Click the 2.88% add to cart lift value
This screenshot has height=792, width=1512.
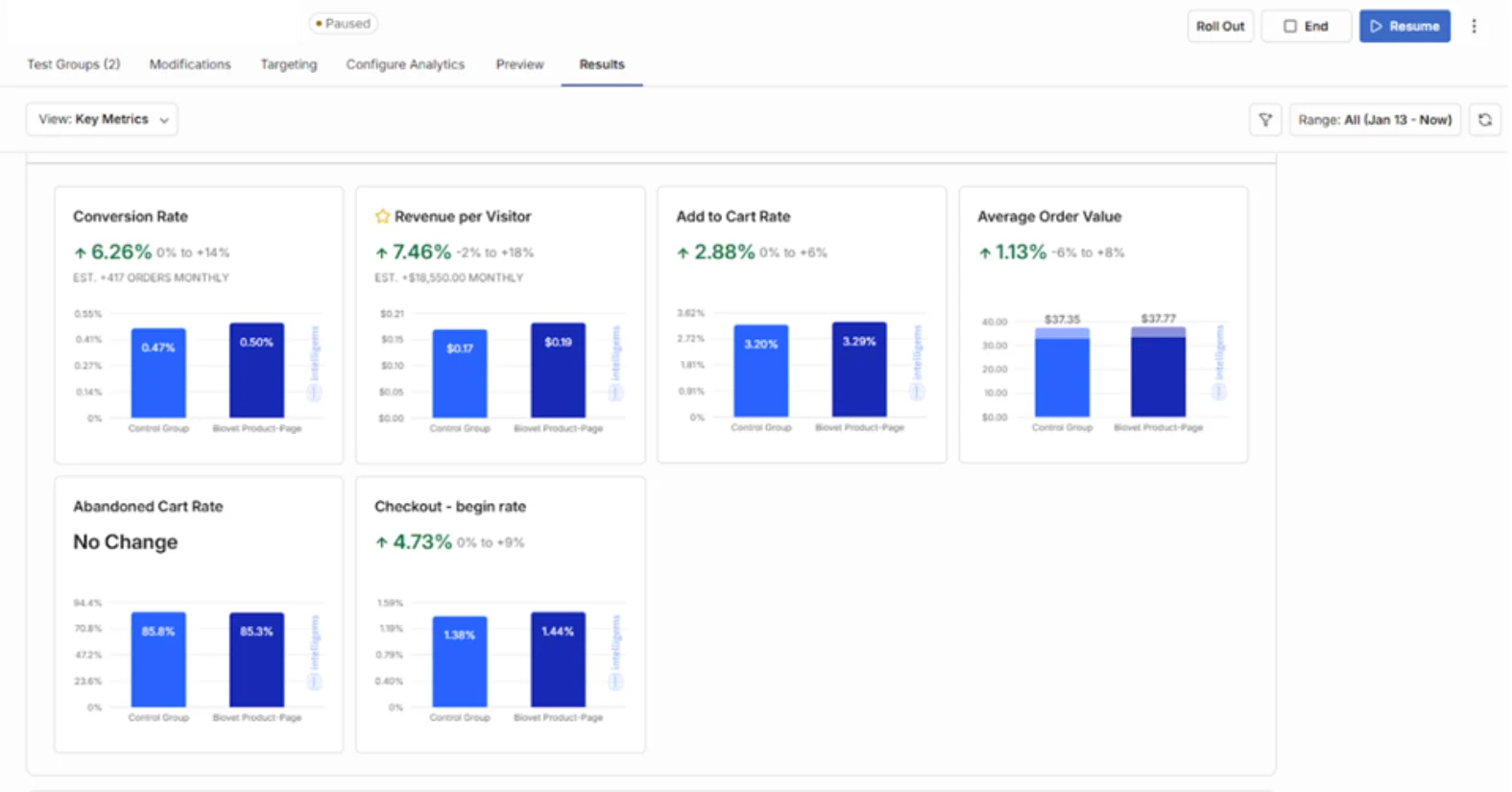point(724,252)
